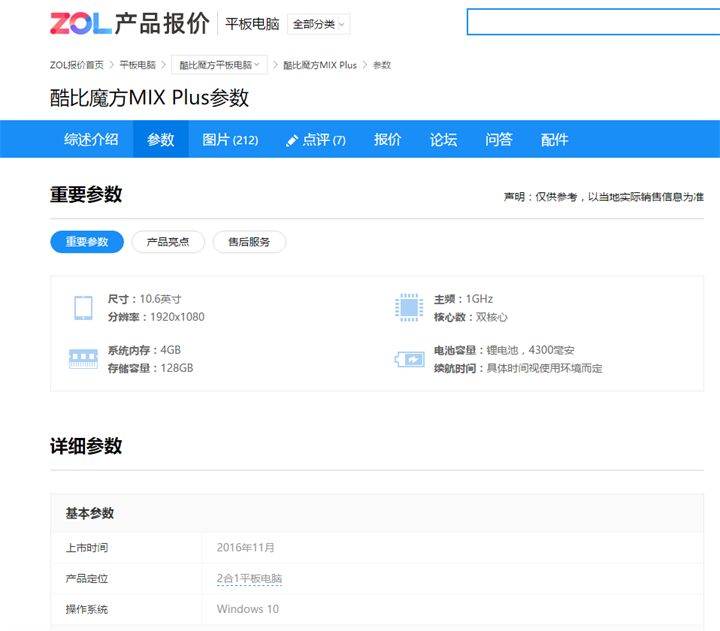The image size is (720, 631).
Task: Click the 产品定位 row label
Action: pyautogui.click(x=87, y=578)
